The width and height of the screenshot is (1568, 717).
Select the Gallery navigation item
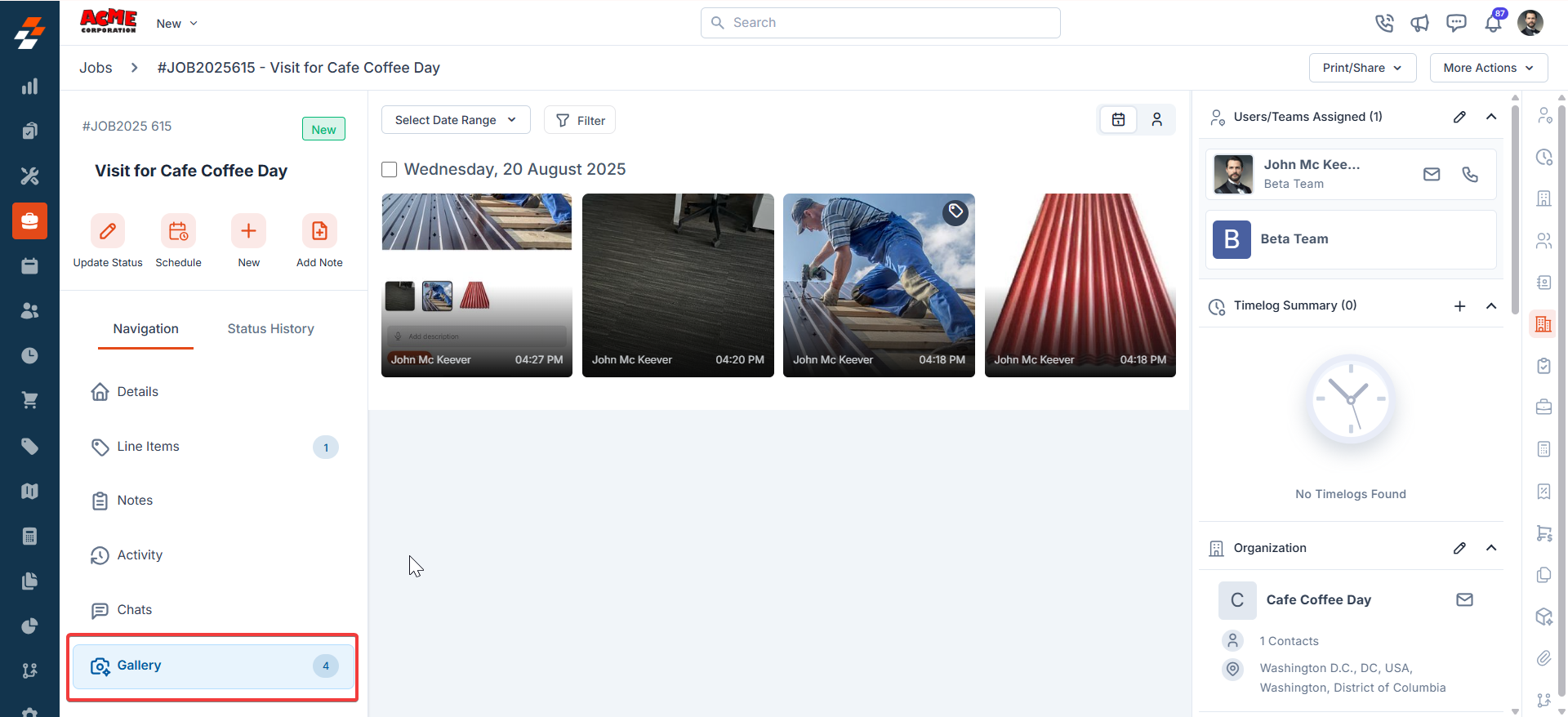(x=214, y=666)
